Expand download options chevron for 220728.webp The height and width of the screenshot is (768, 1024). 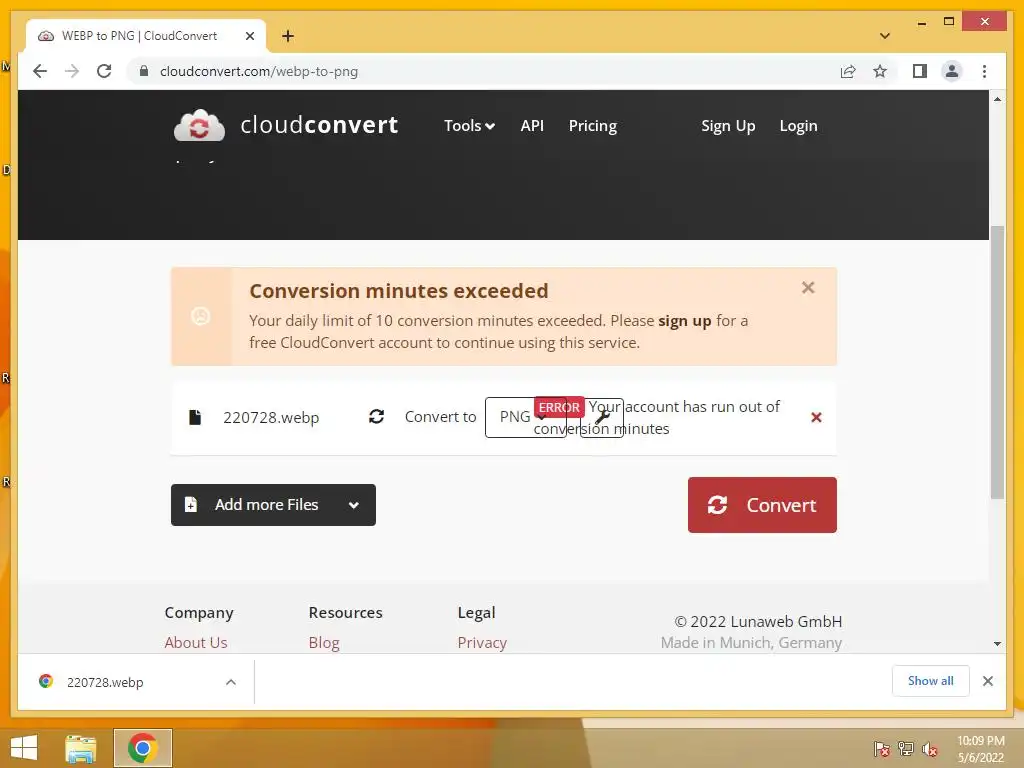(231, 682)
